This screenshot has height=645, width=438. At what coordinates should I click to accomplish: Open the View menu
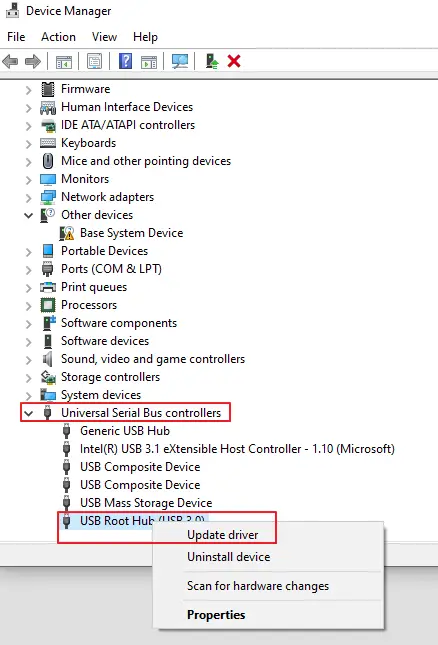[104, 37]
